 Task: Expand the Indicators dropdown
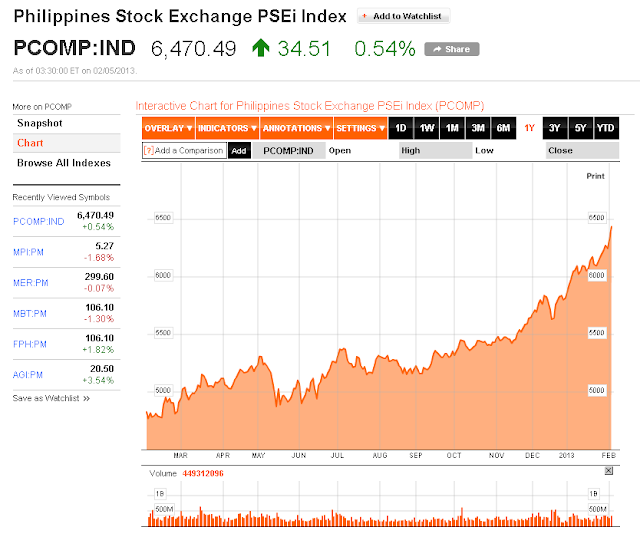227,128
